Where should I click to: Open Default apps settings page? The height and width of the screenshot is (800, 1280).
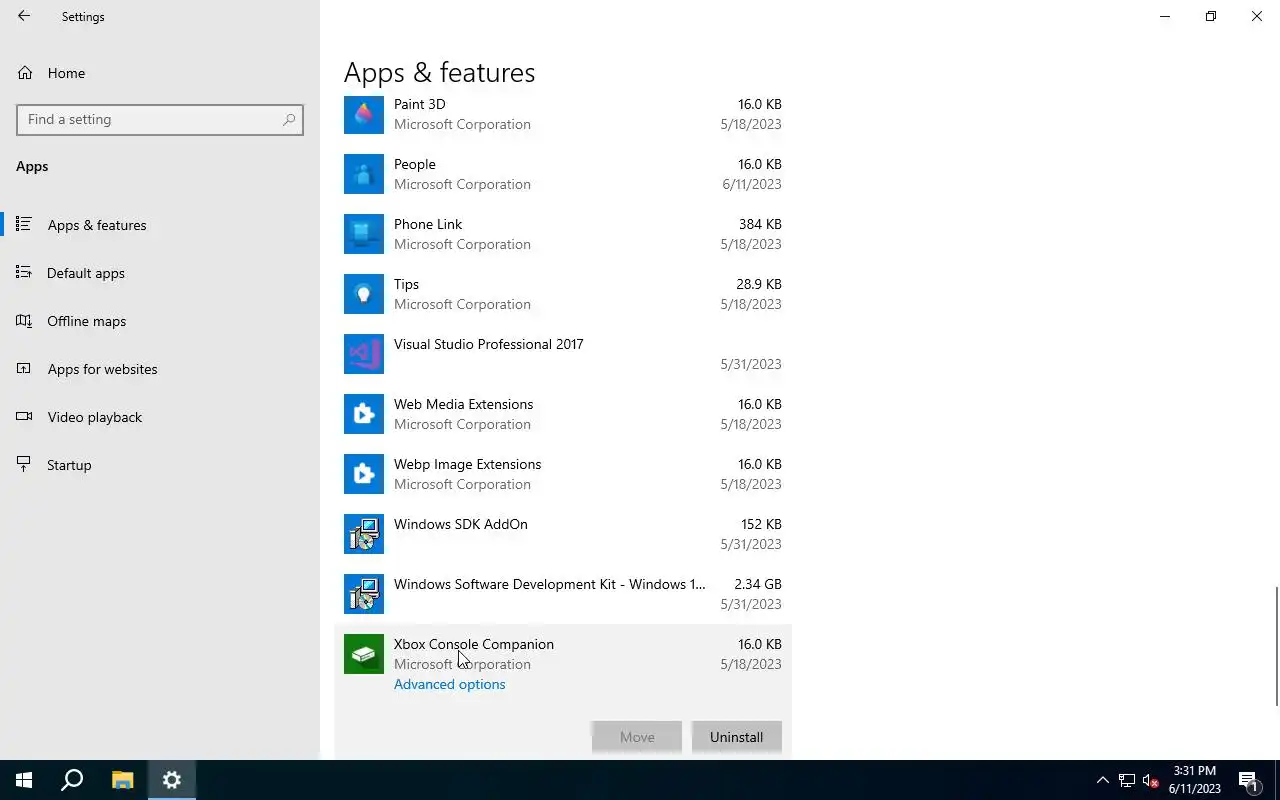click(160, 273)
